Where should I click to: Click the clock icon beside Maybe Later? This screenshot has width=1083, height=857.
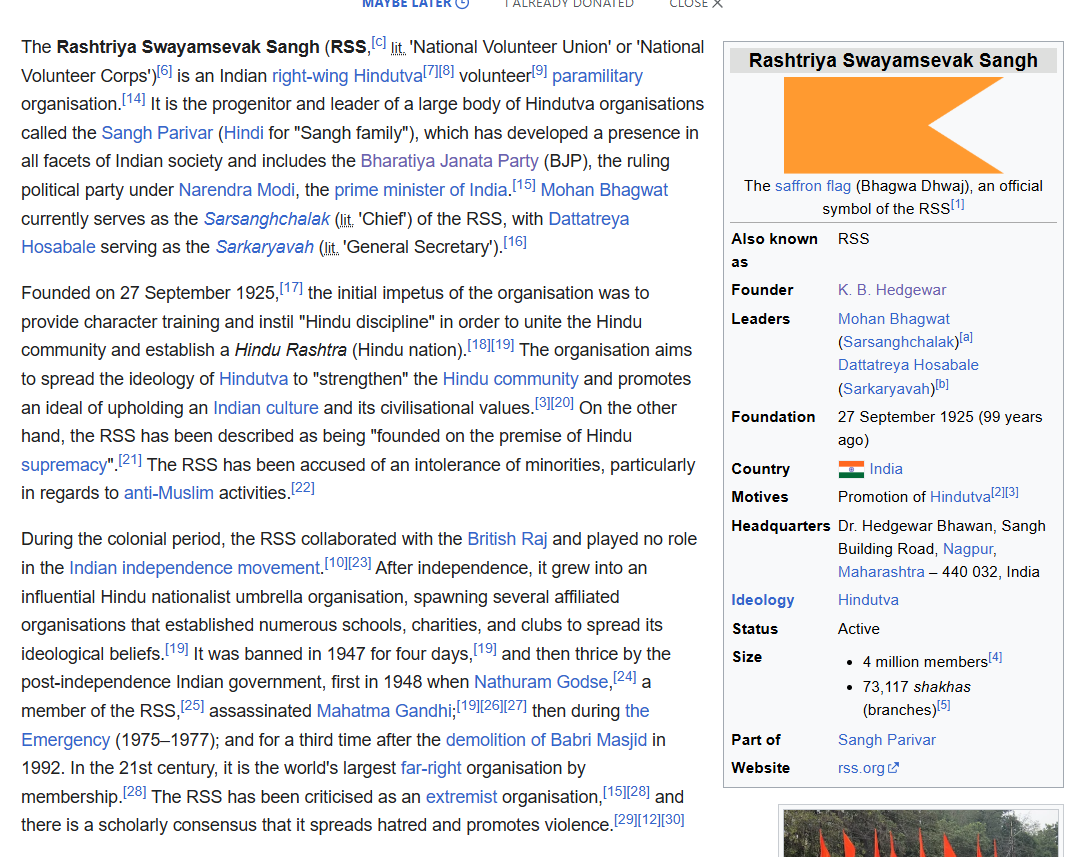(462, 4)
